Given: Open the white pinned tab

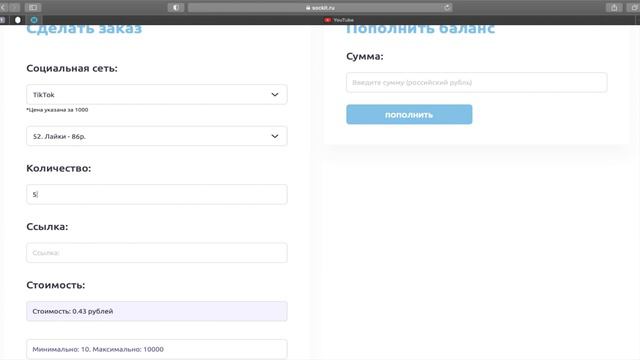Looking at the screenshot, I should pyautogui.click(x=18, y=20).
